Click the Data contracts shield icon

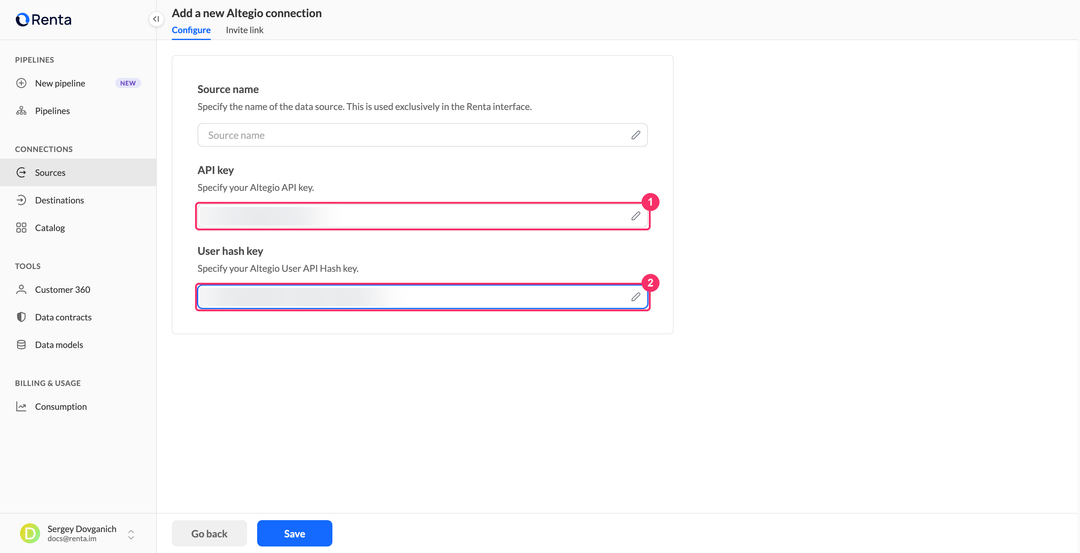coord(21,317)
